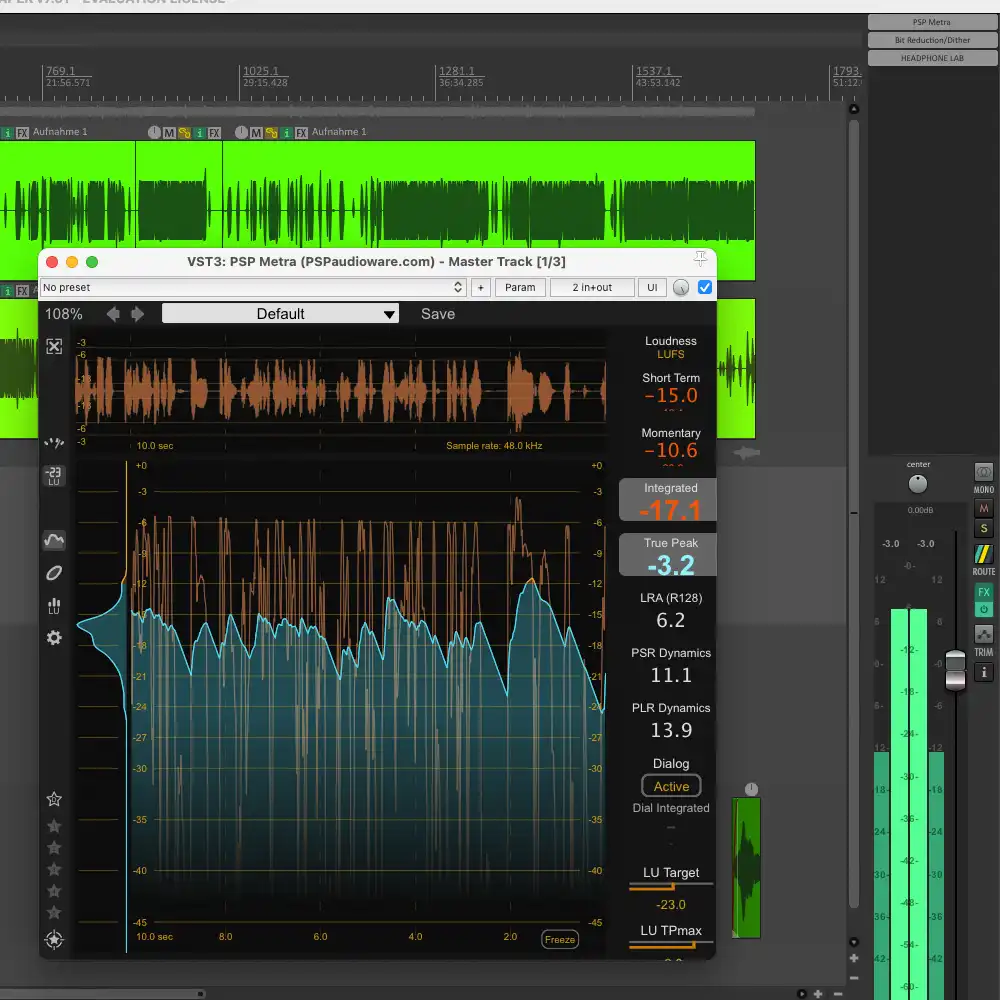Select Bit Reduction/Dither in master FX list
The height and width of the screenshot is (1000, 1000).
[932, 40]
